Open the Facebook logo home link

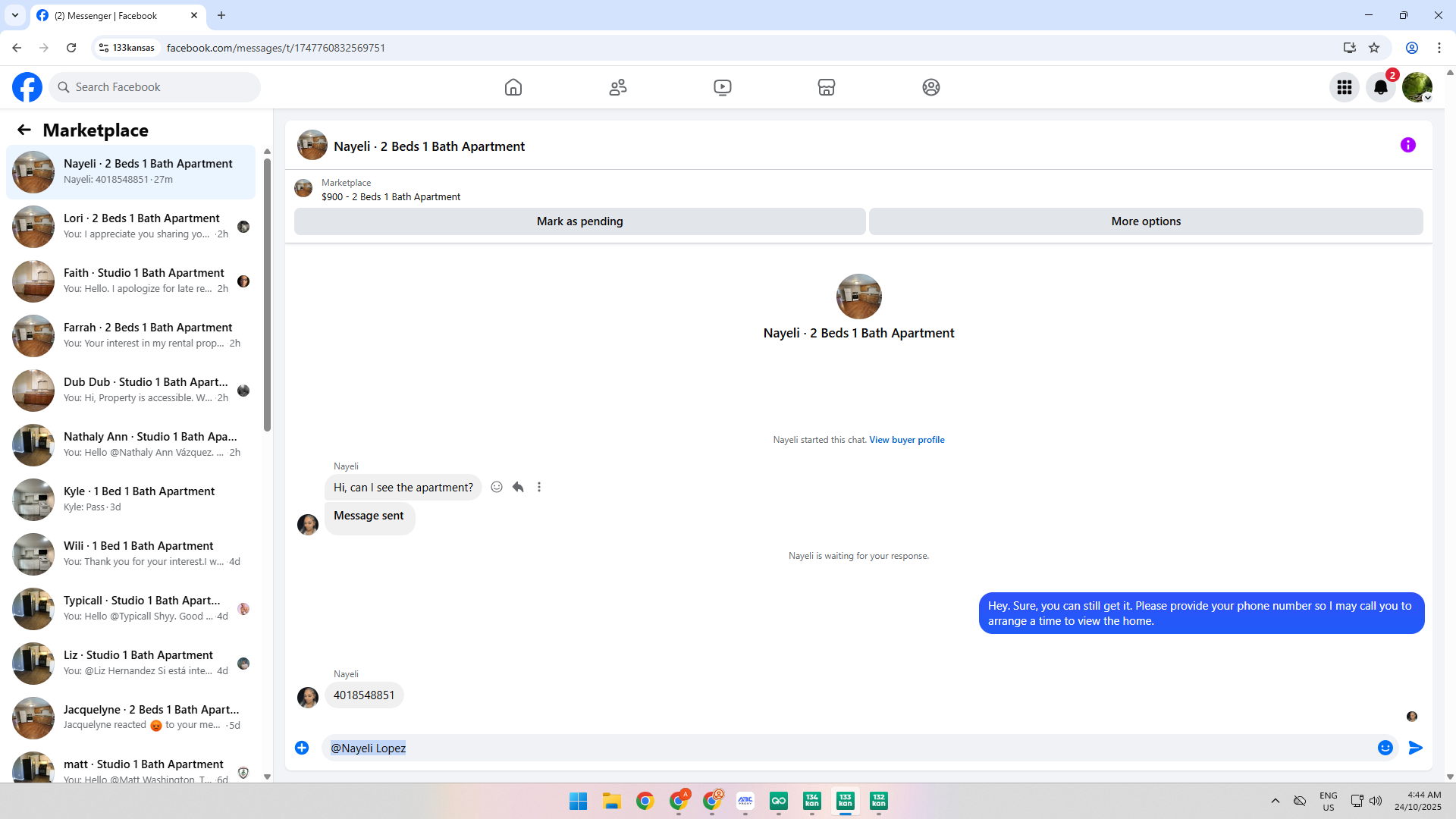point(27,87)
